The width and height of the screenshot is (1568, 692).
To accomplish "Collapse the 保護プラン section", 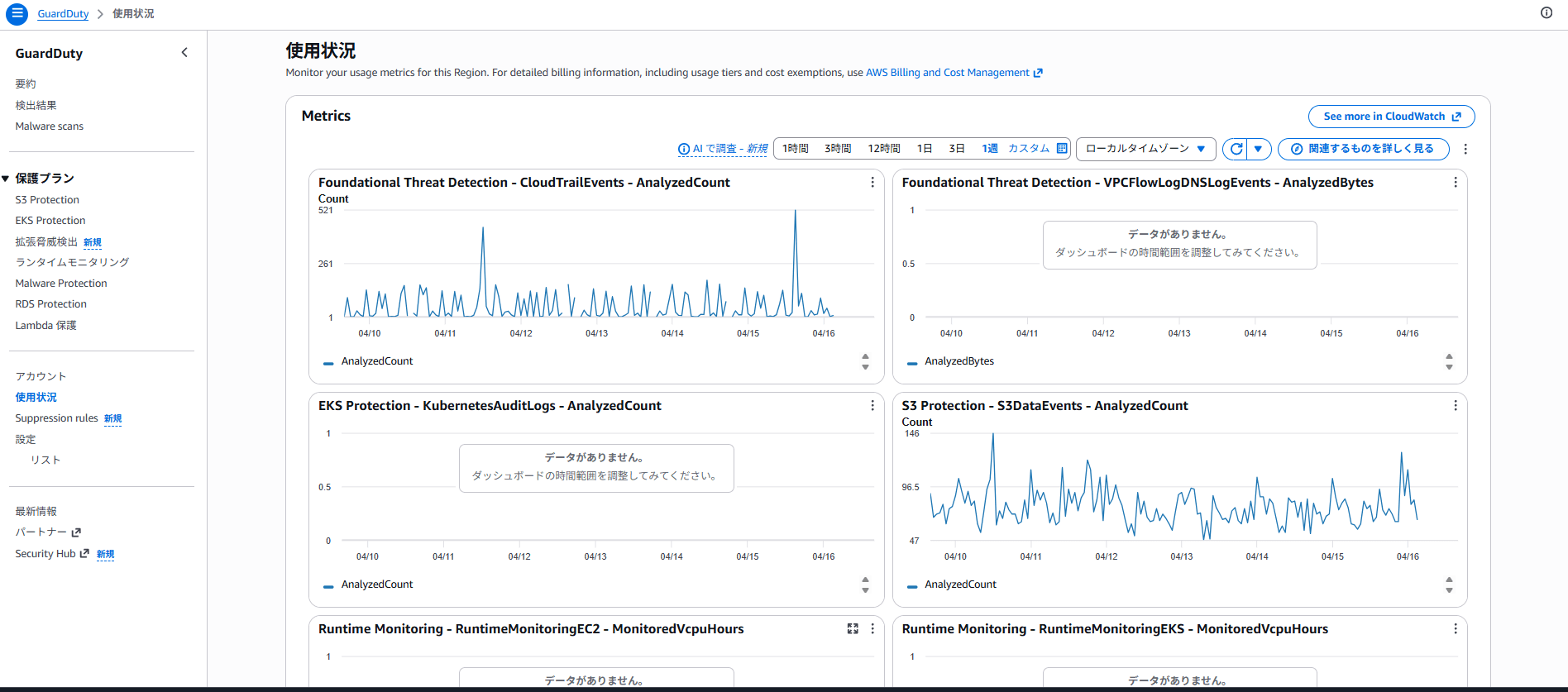I will coord(5,179).
